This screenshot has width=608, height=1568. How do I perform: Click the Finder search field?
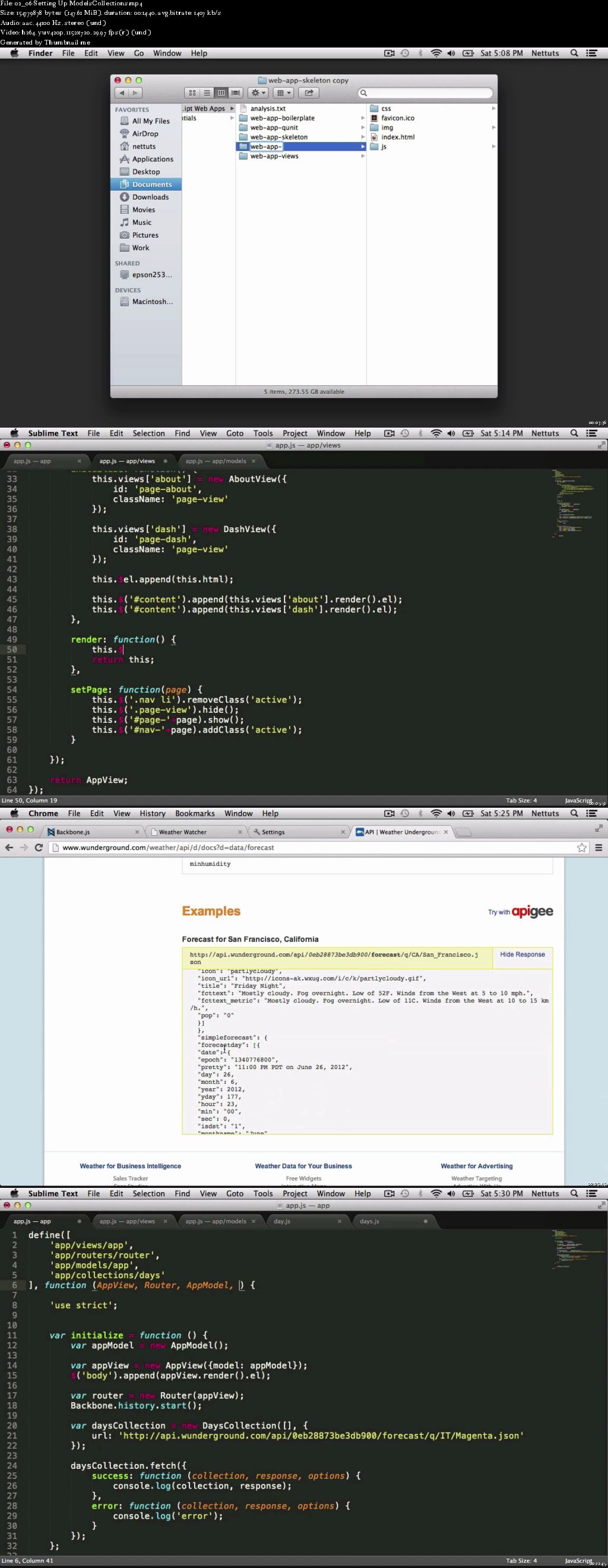click(425, 93)
